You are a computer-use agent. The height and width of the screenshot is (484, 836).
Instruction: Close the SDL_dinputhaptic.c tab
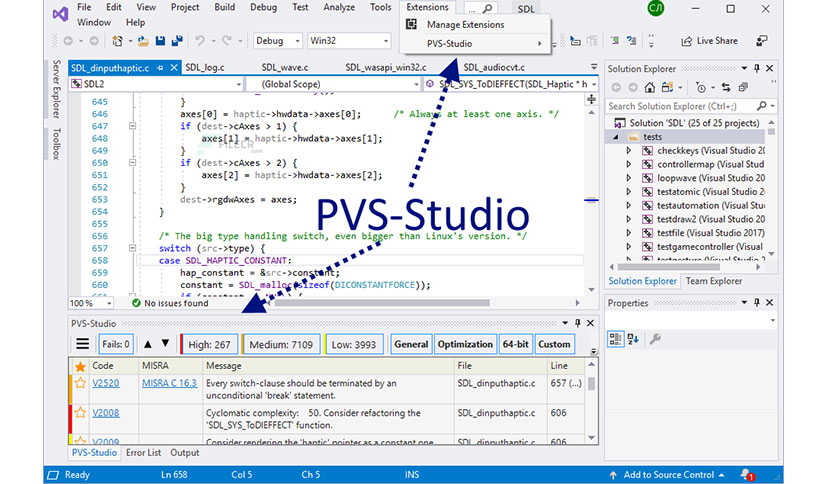coord(174,68)
